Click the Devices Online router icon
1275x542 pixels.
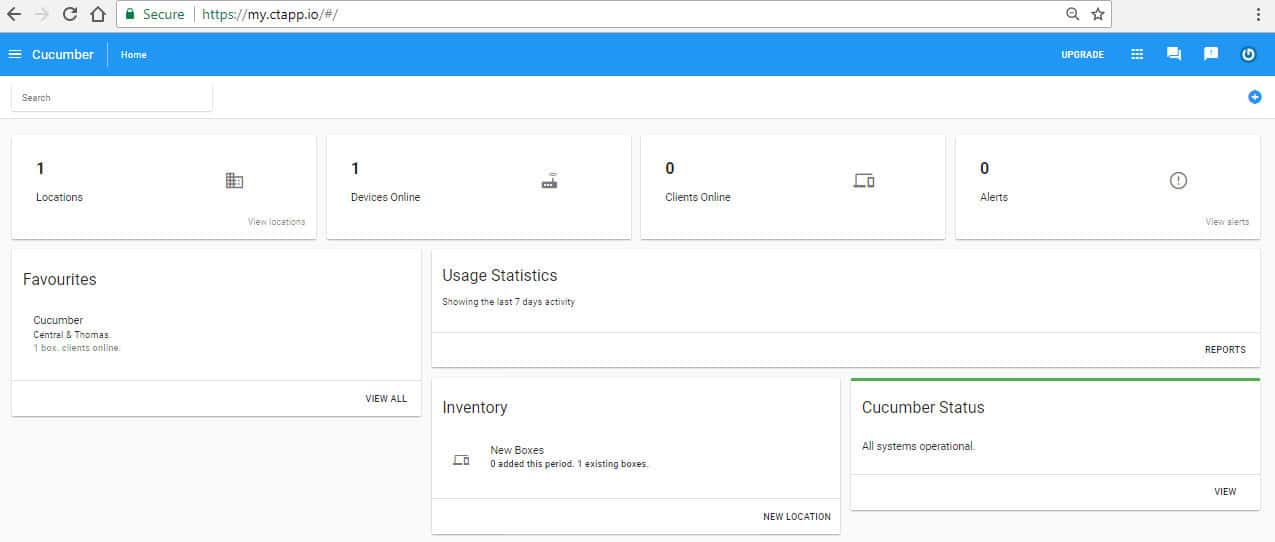(x=549, y=181)
